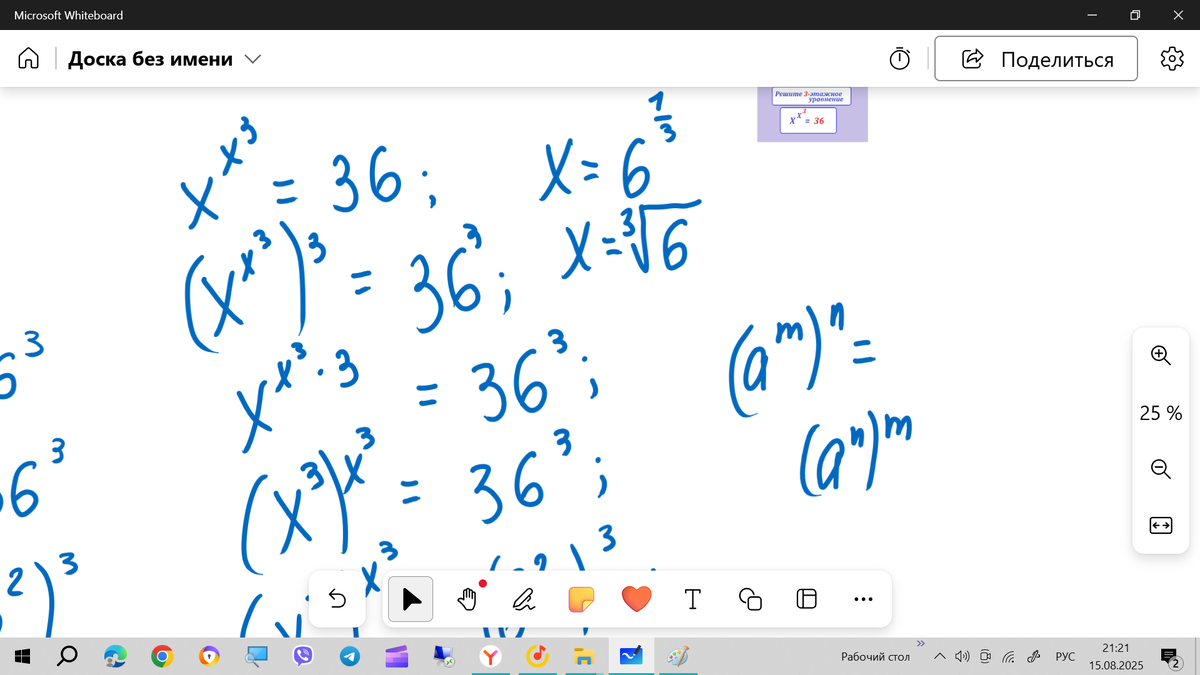Open the timer tool
Screen dimensions: 1200x675
click(900, 59)
